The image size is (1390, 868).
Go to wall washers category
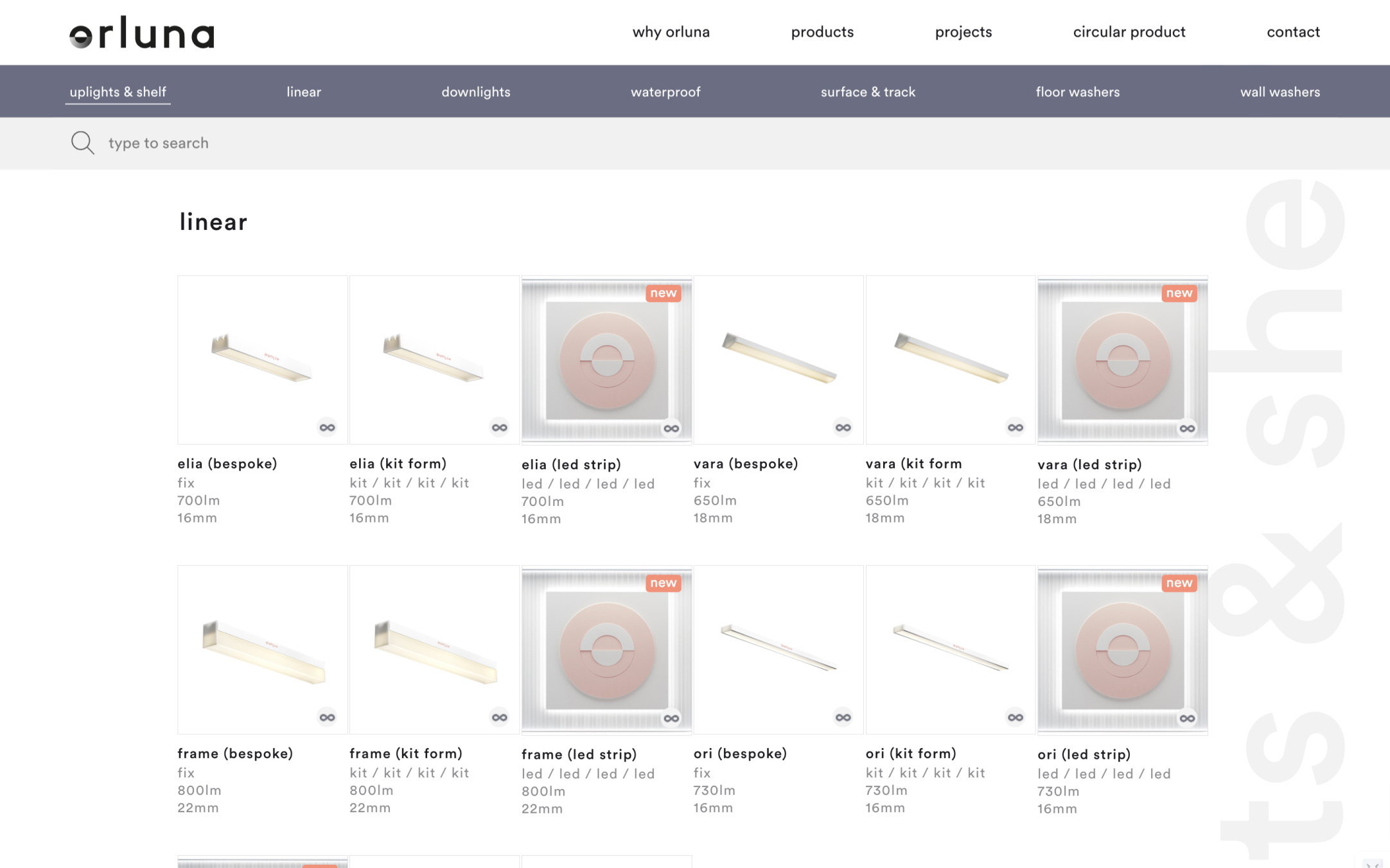[1280, 92]
